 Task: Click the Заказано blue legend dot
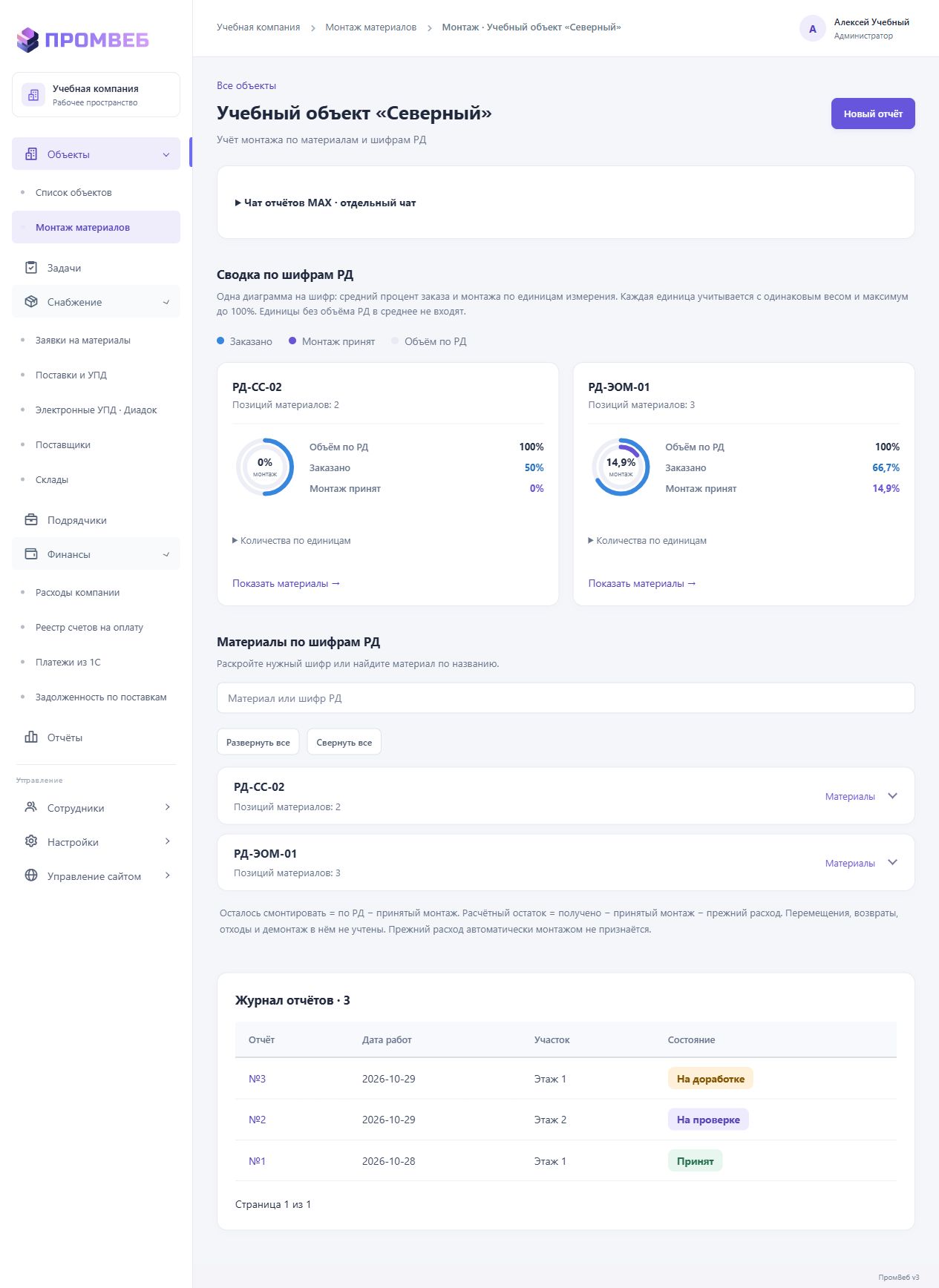pos(220,341)
